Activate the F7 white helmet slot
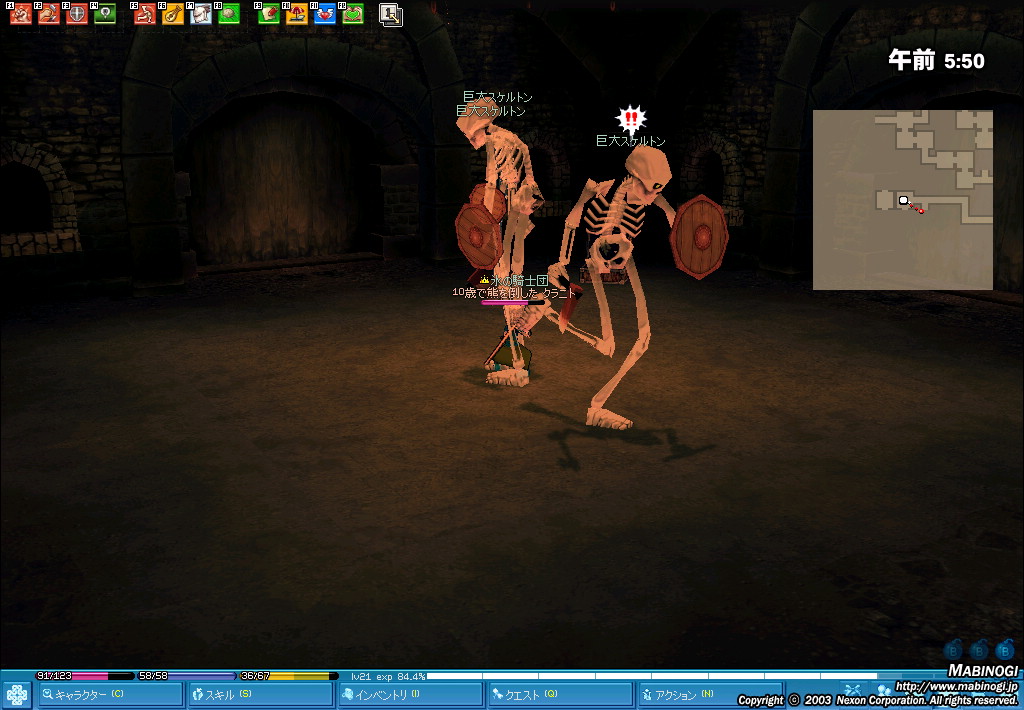 pyautogui.click(x=200, y=14)
